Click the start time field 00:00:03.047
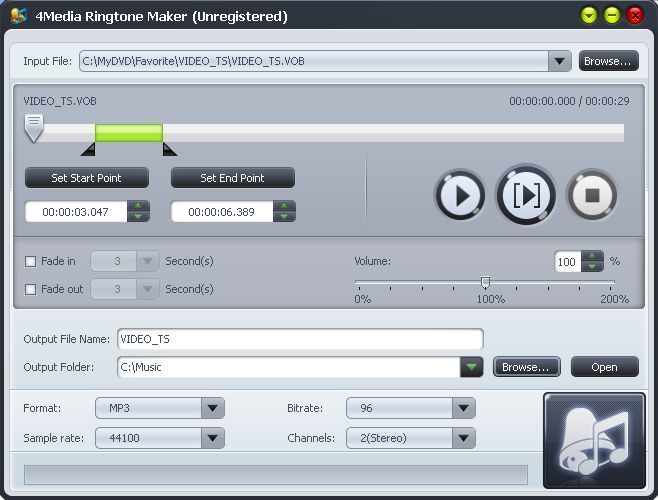This screenshot has width=658, height=500. [76, 212]
